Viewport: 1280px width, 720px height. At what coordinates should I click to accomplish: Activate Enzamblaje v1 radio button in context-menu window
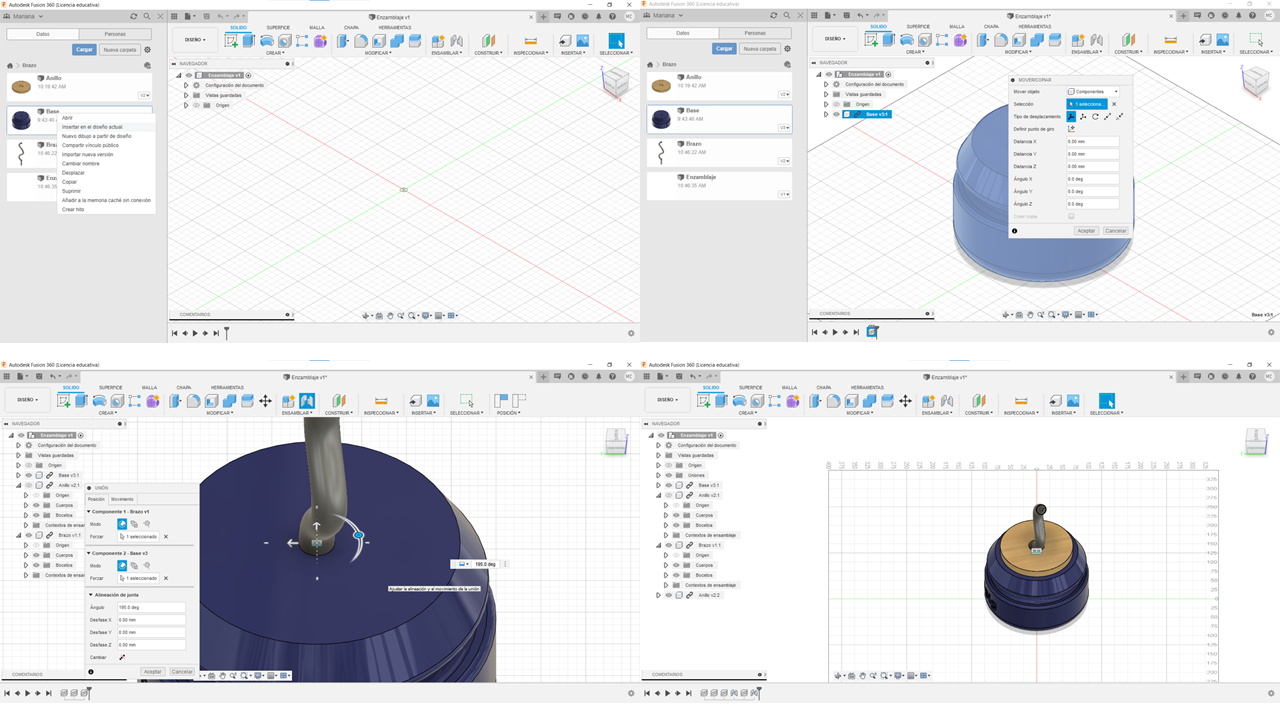249,75
